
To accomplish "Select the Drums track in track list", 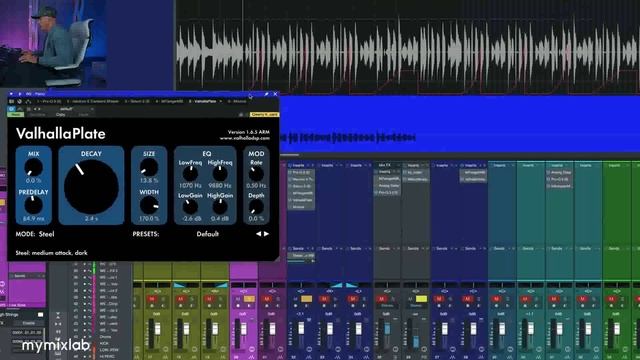I will (105, 337).
